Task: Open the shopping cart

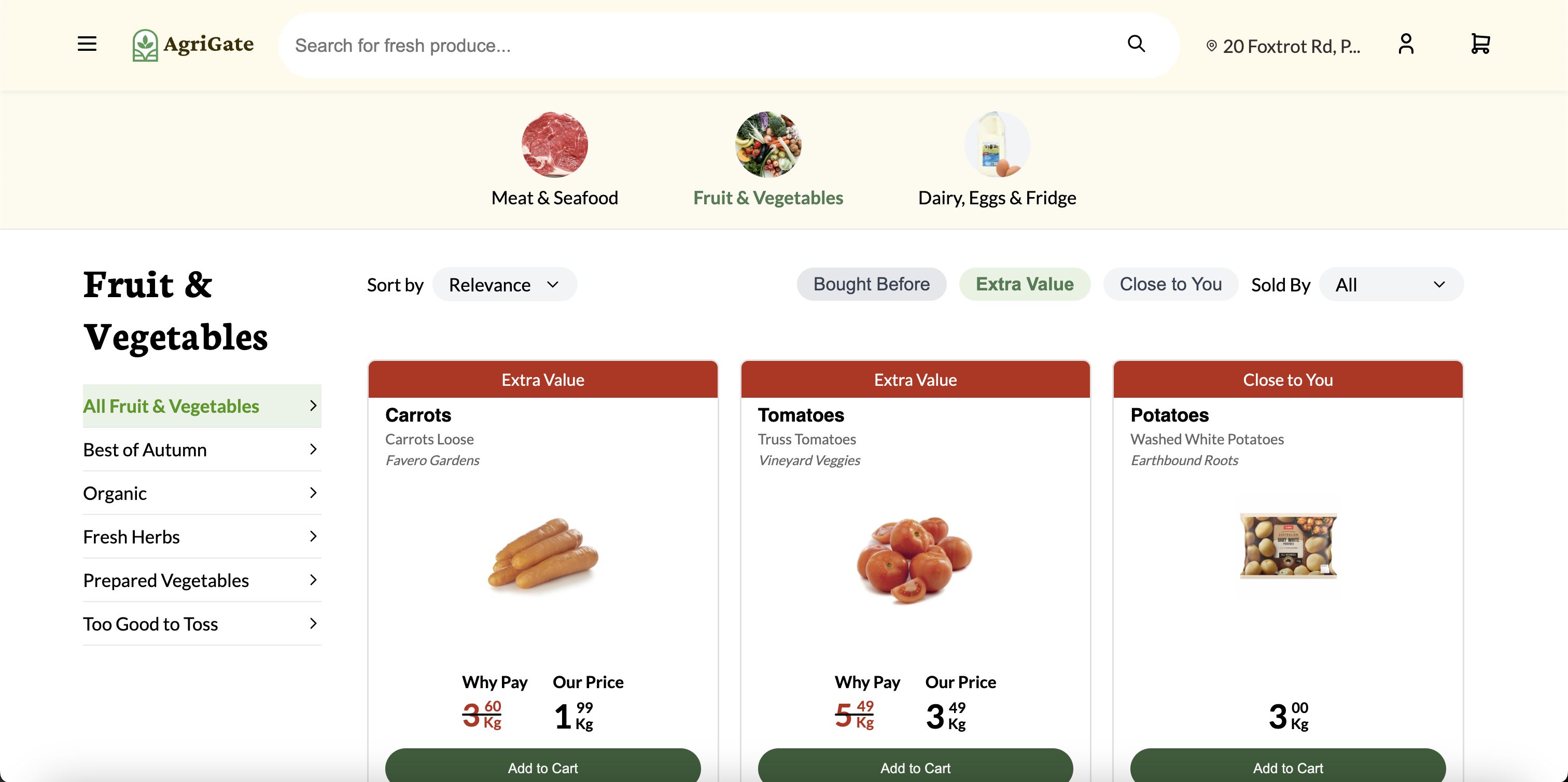Action: [1480, 44]
